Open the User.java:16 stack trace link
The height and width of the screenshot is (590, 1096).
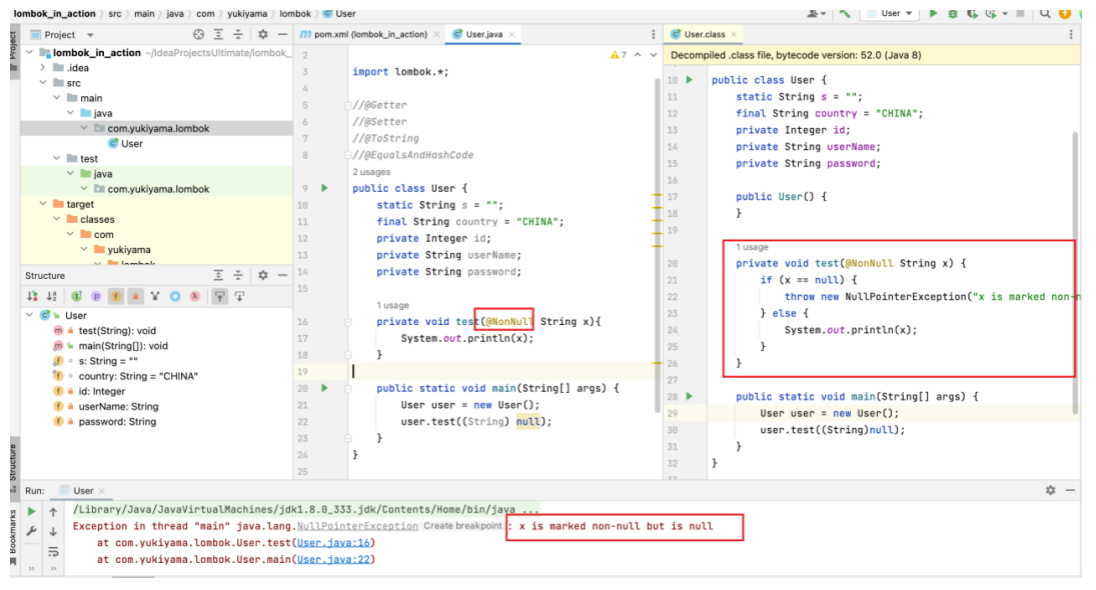(335, 542)
